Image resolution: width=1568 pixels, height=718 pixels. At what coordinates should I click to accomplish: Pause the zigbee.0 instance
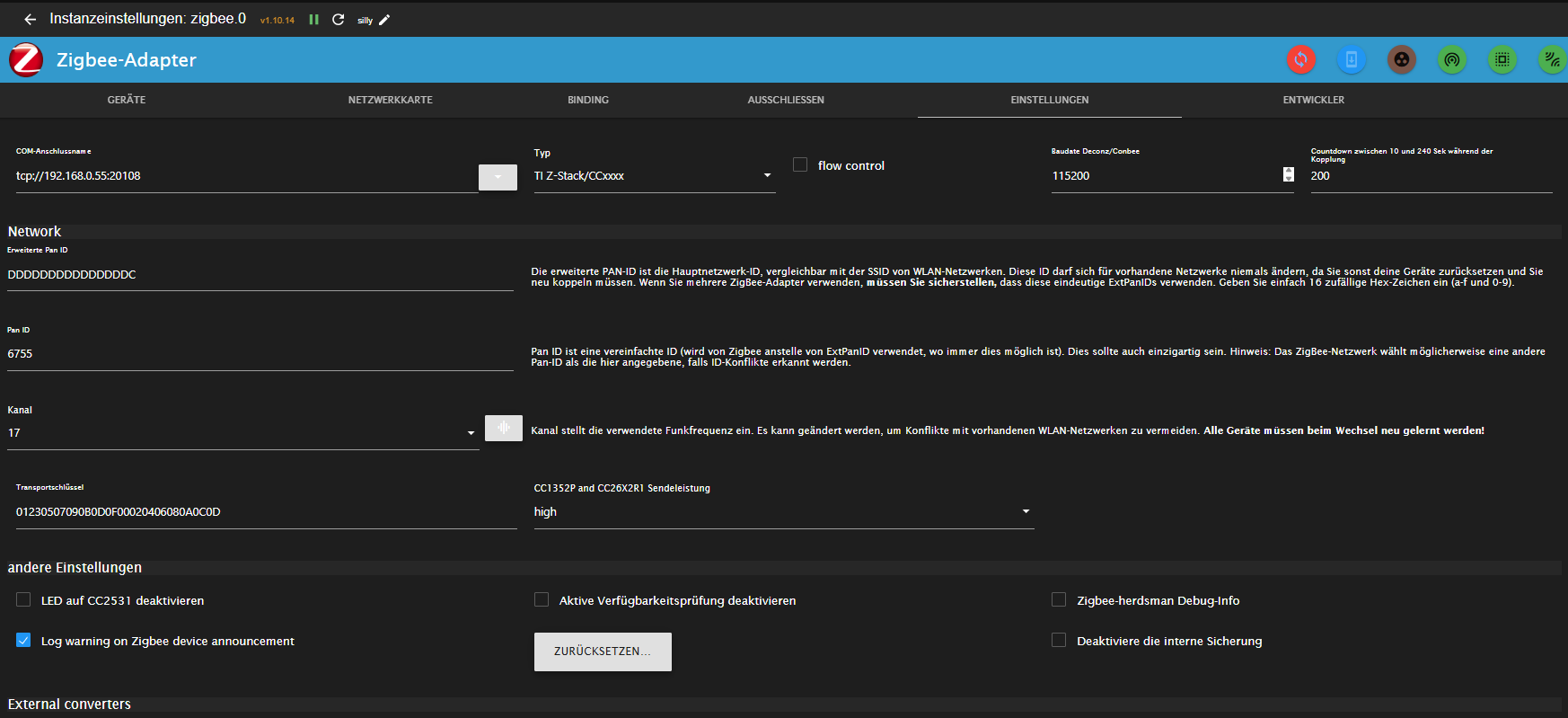tap(314, 19)
